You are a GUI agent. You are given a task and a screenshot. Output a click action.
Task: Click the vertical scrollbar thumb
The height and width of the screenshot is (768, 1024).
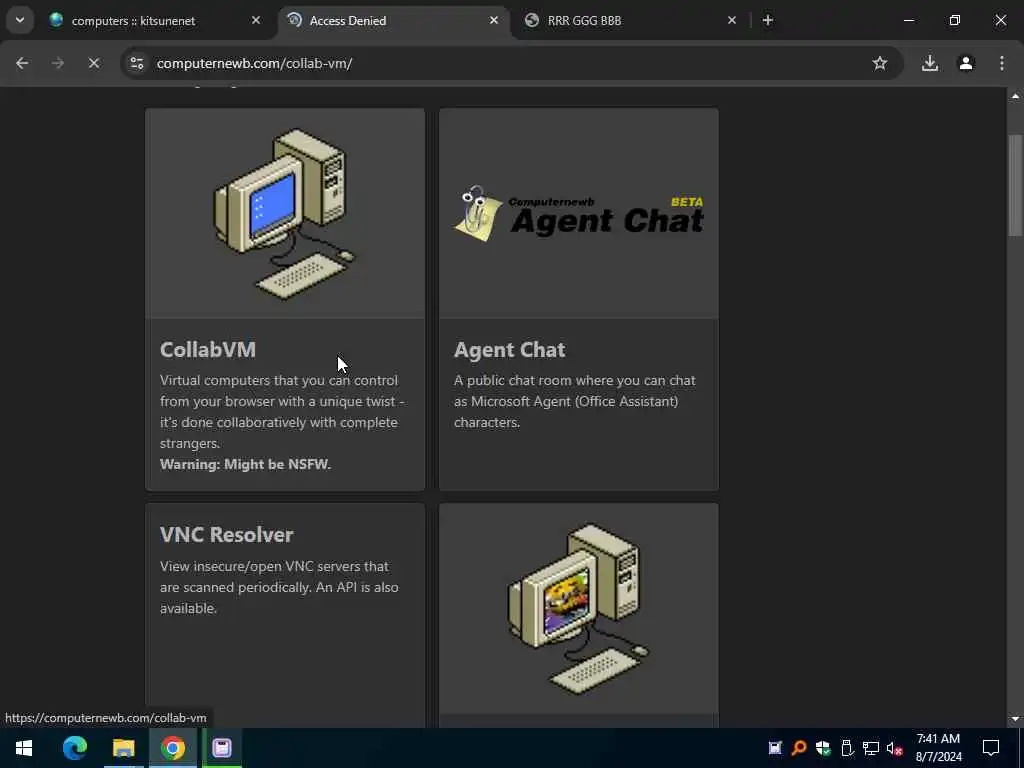pos(1015,185)
